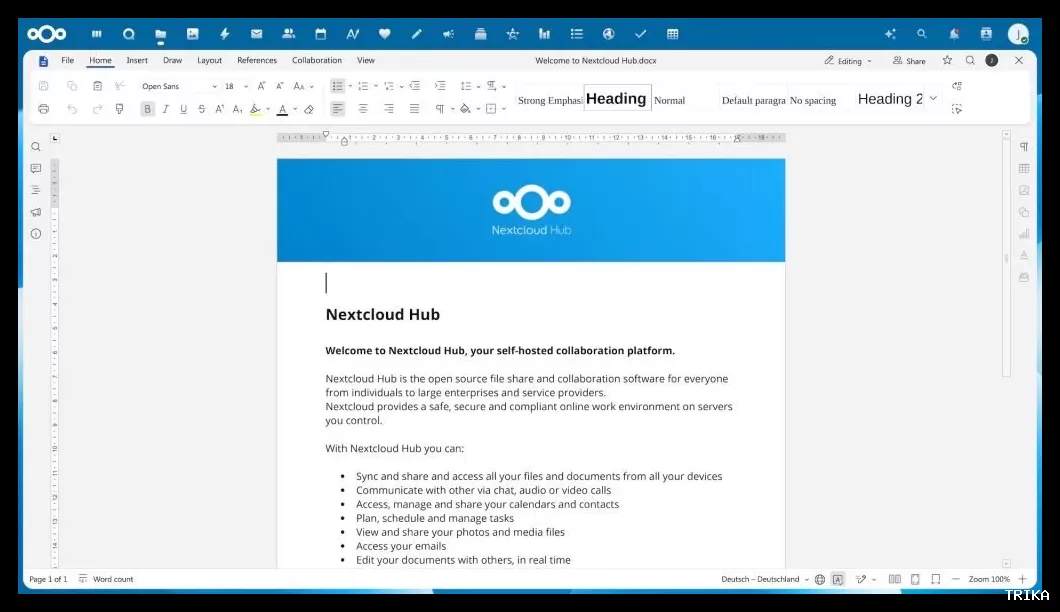The image size is (1060, 612).
Task: Clear direct formatting with eraser icon
Action: (309, 109)
